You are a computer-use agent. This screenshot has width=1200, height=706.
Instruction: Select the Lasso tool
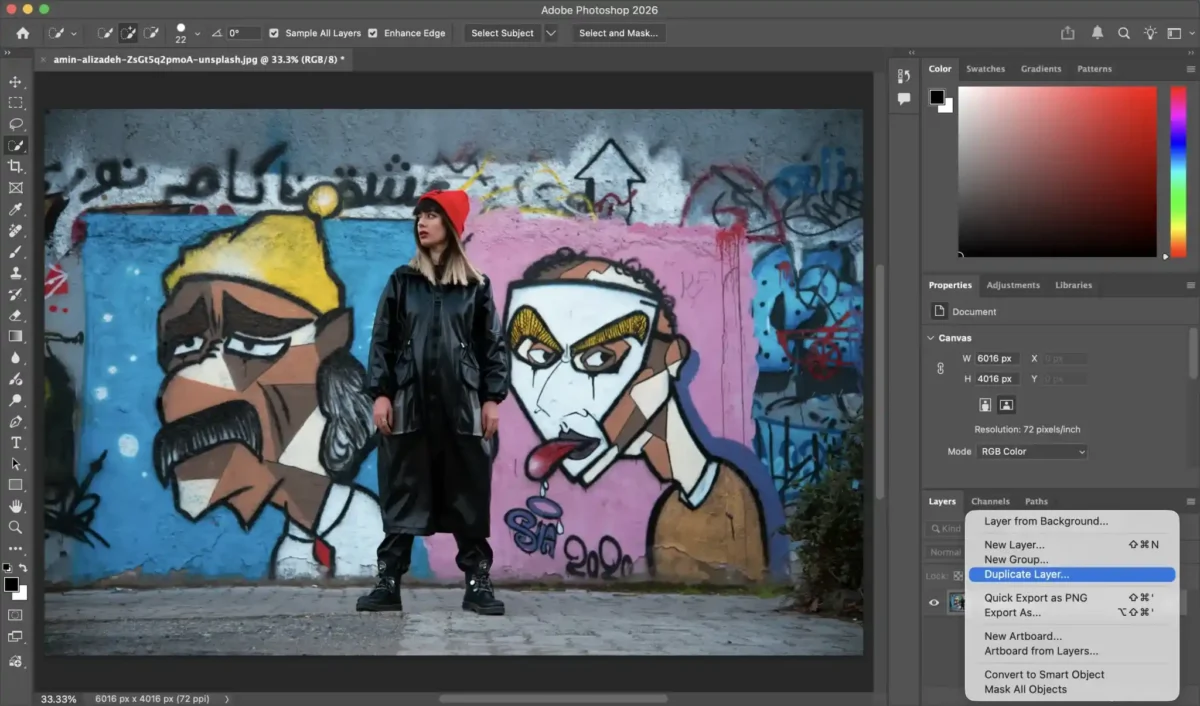coord(15,124)
